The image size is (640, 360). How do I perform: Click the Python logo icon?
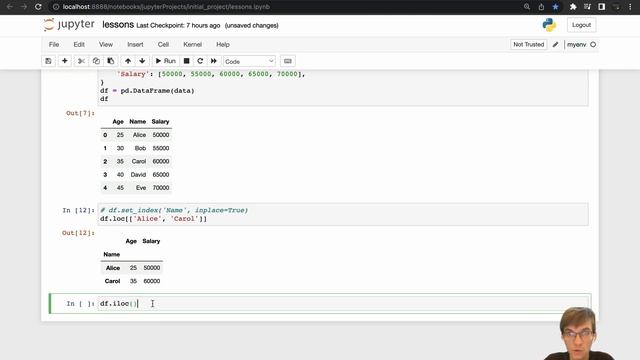[549, 25]
